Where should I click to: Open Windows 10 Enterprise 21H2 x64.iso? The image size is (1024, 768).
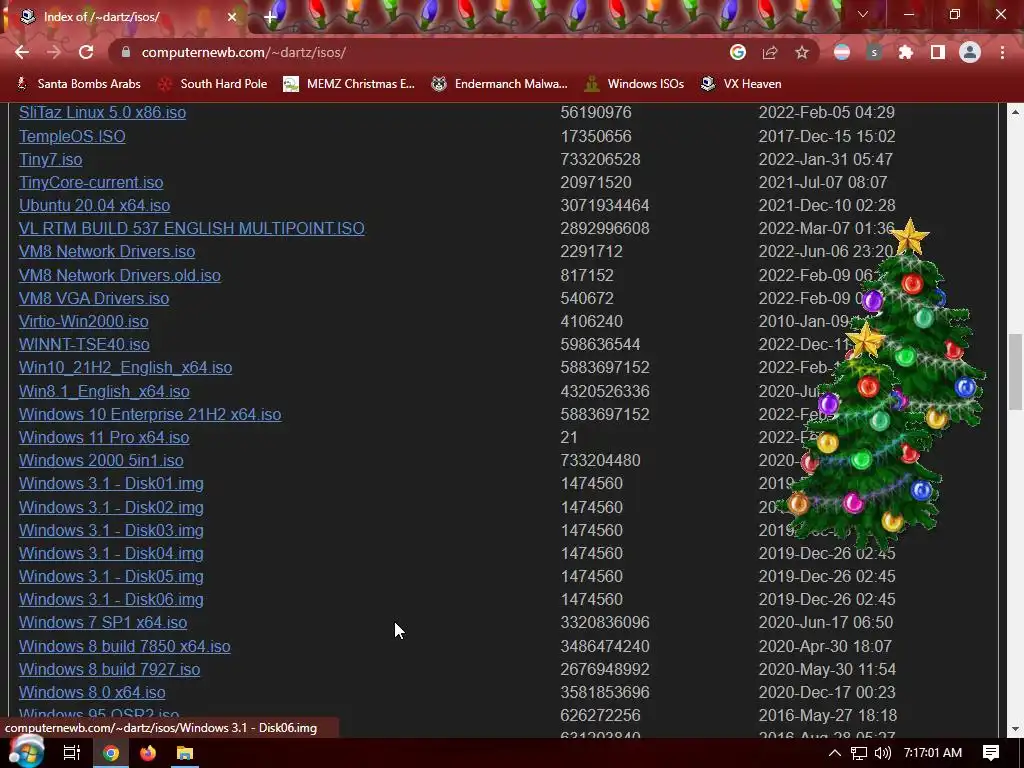[x=150, y=414]
